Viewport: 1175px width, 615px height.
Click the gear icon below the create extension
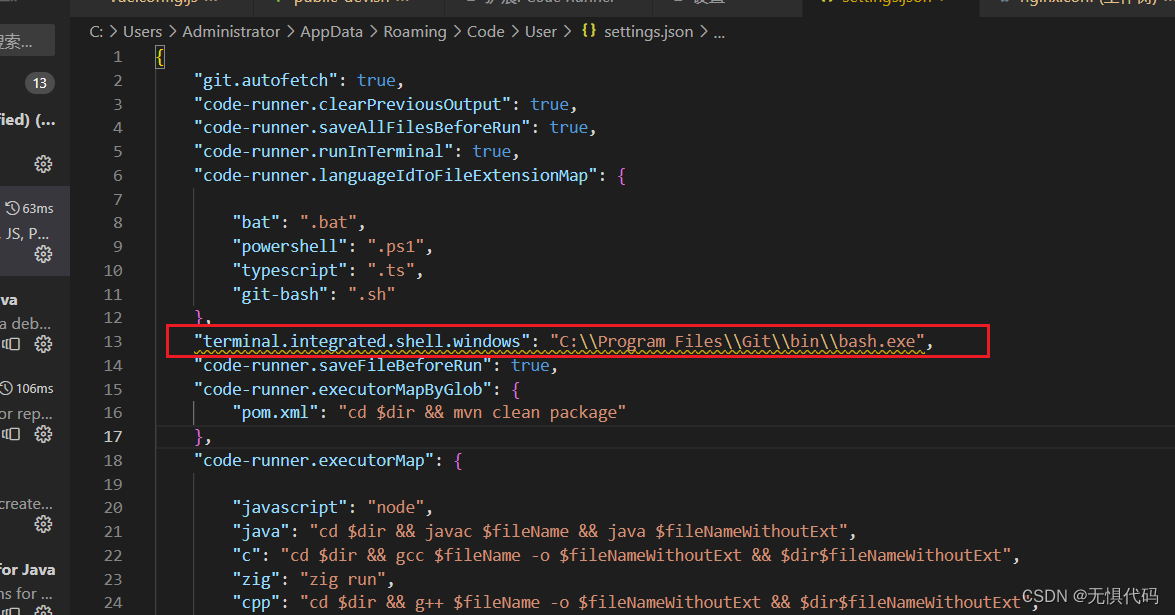pyautogui.click(x=42, y=523)
